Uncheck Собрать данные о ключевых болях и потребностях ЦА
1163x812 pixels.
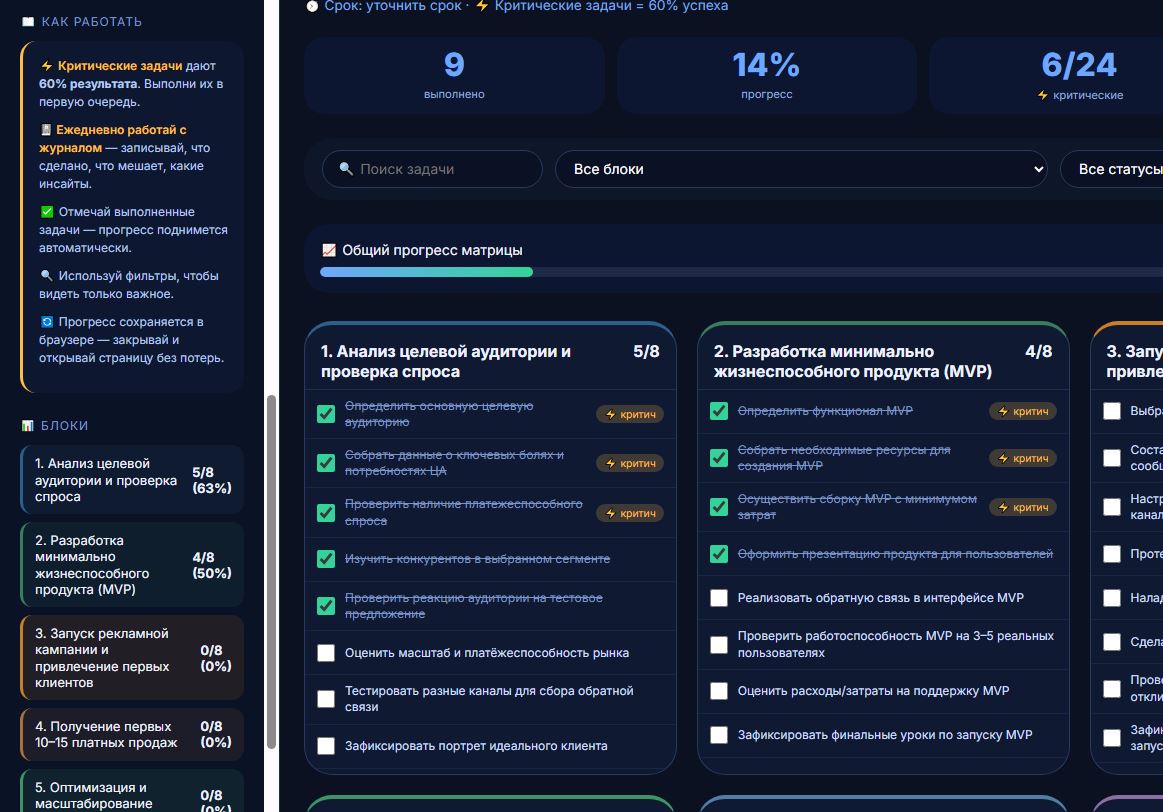326,463
